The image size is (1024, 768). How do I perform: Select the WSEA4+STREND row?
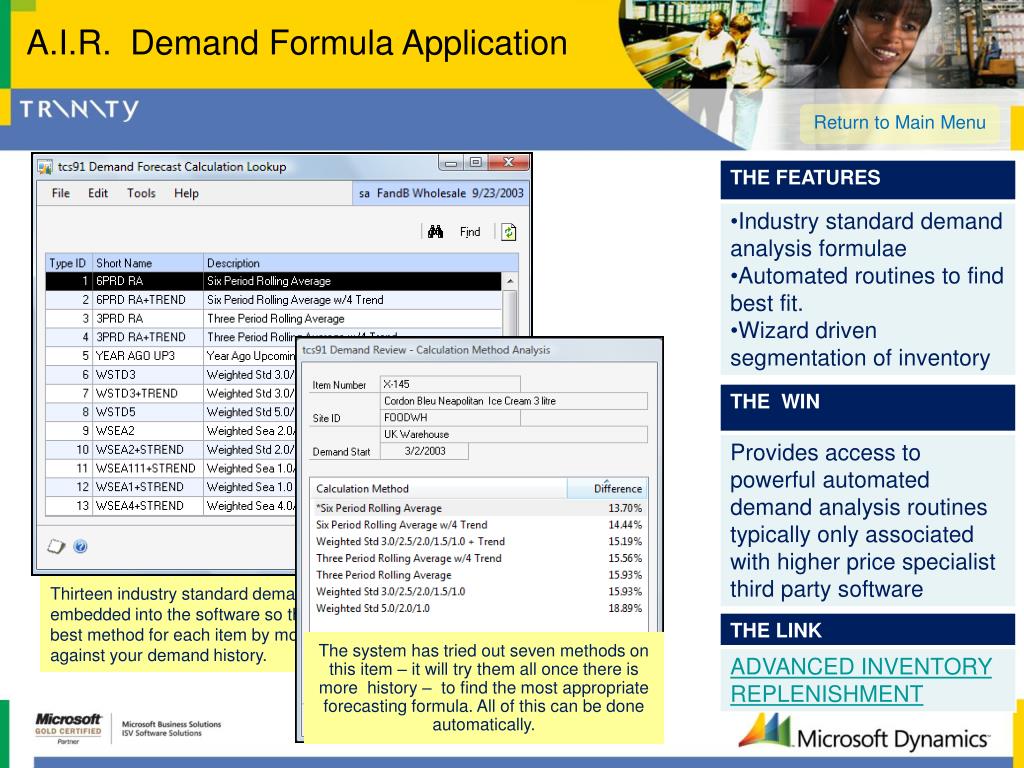point(170,505)
